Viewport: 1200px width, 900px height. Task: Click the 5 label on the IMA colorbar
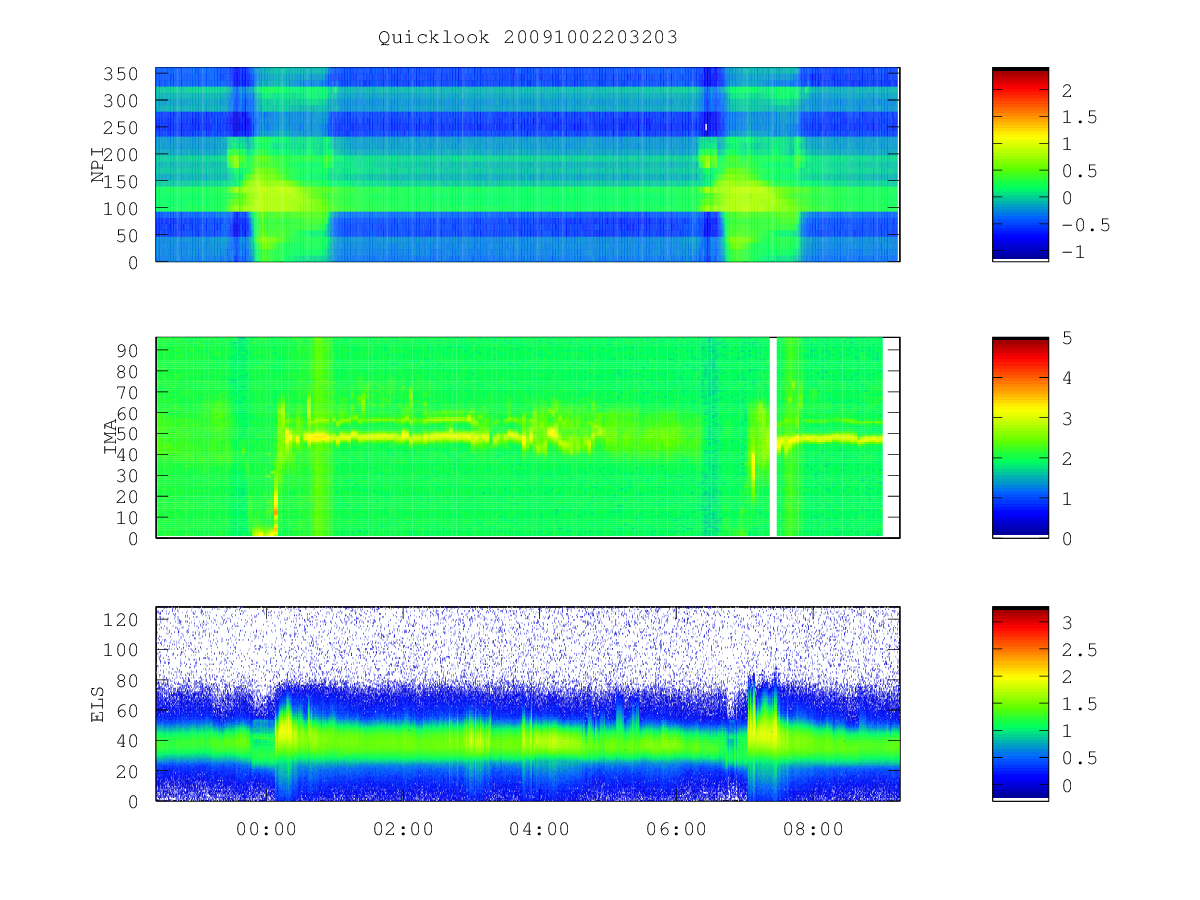click(x=1068, y=338)
